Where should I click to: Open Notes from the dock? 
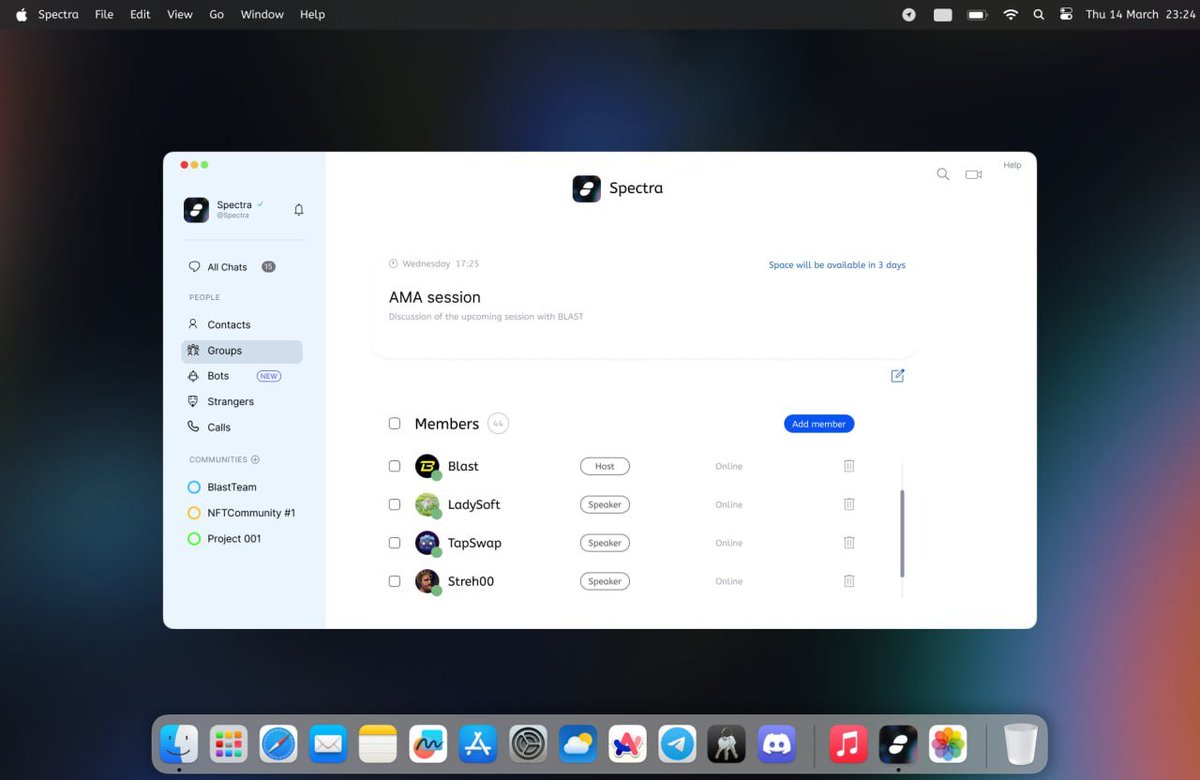pyautogui.click(x=378, y=744)
